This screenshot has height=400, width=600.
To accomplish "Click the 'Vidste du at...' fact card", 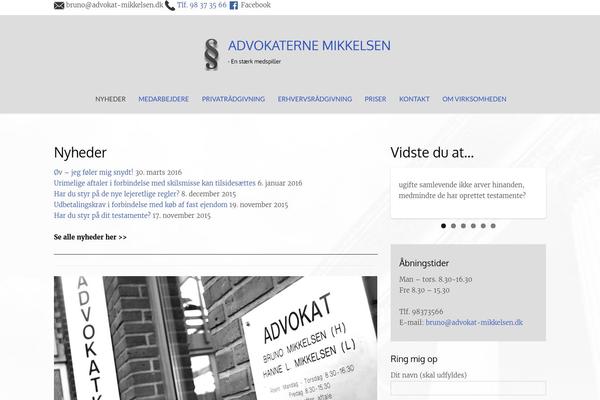I will click(x=468, y=193).
